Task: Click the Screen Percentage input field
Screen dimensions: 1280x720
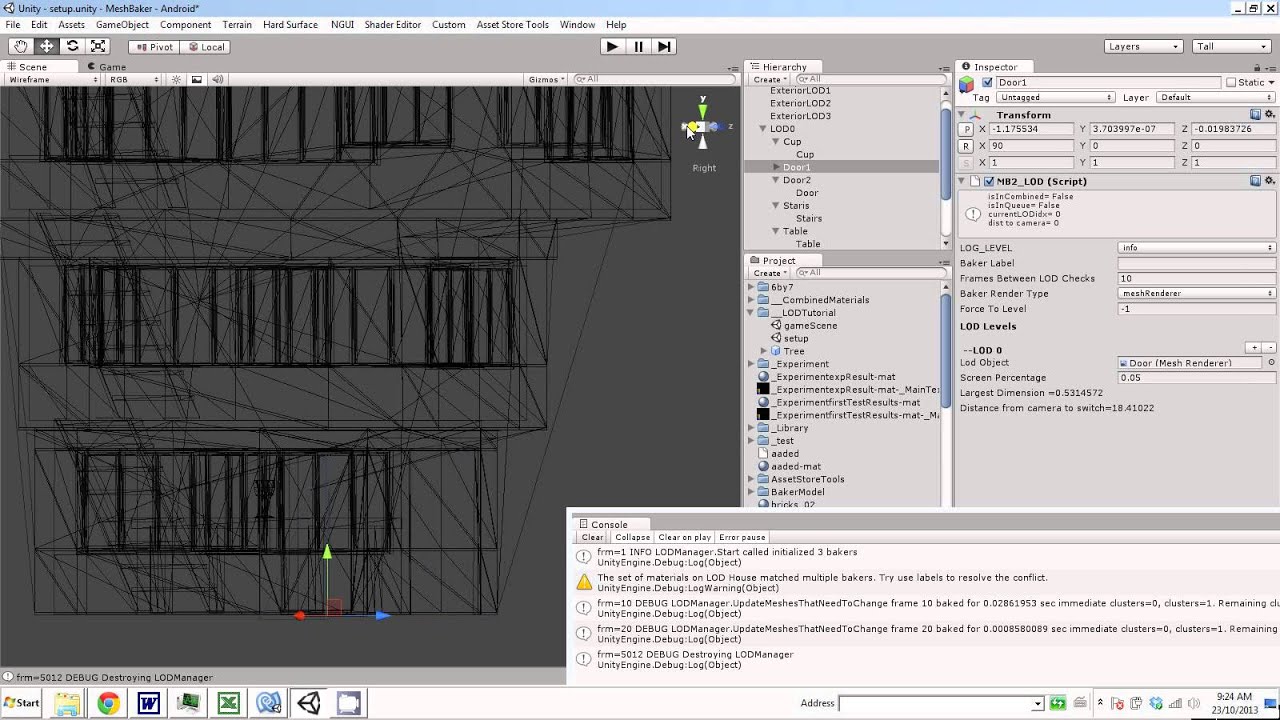Action: click(x=1196, y=378)
